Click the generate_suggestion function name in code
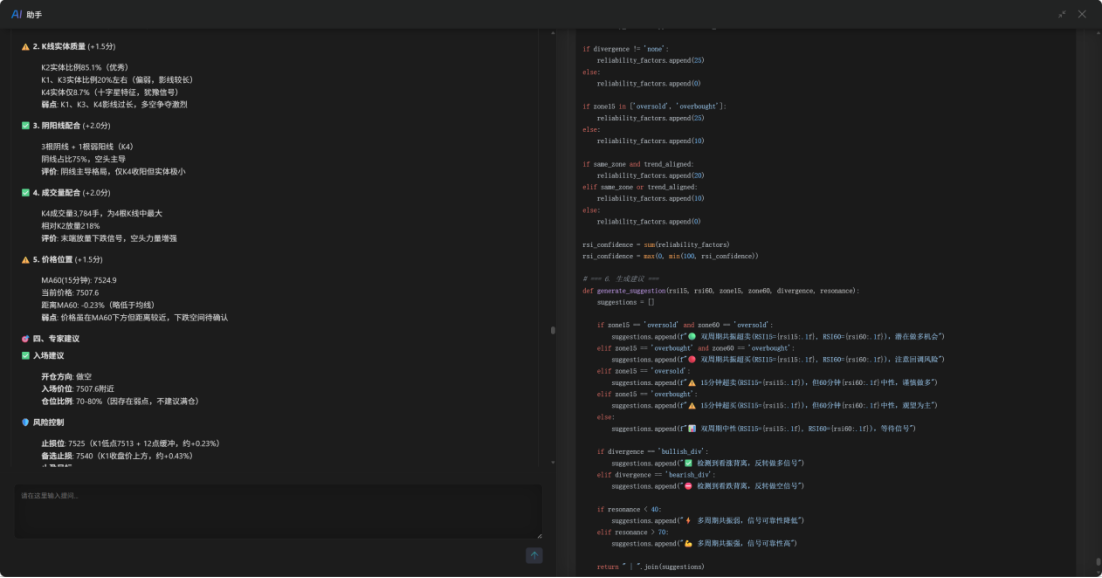 640,290
